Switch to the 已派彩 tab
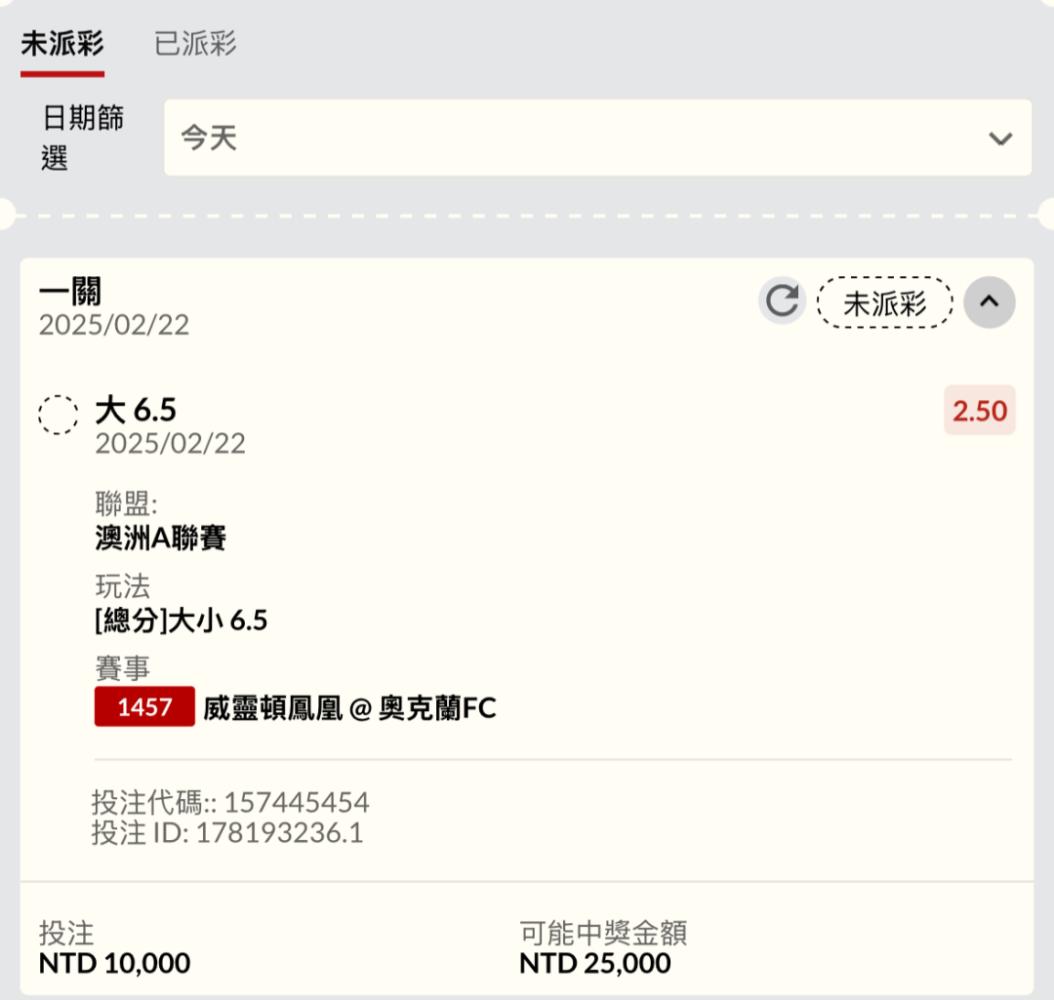Screen dimensions: 1054x1000 click(x=195, y=44)
